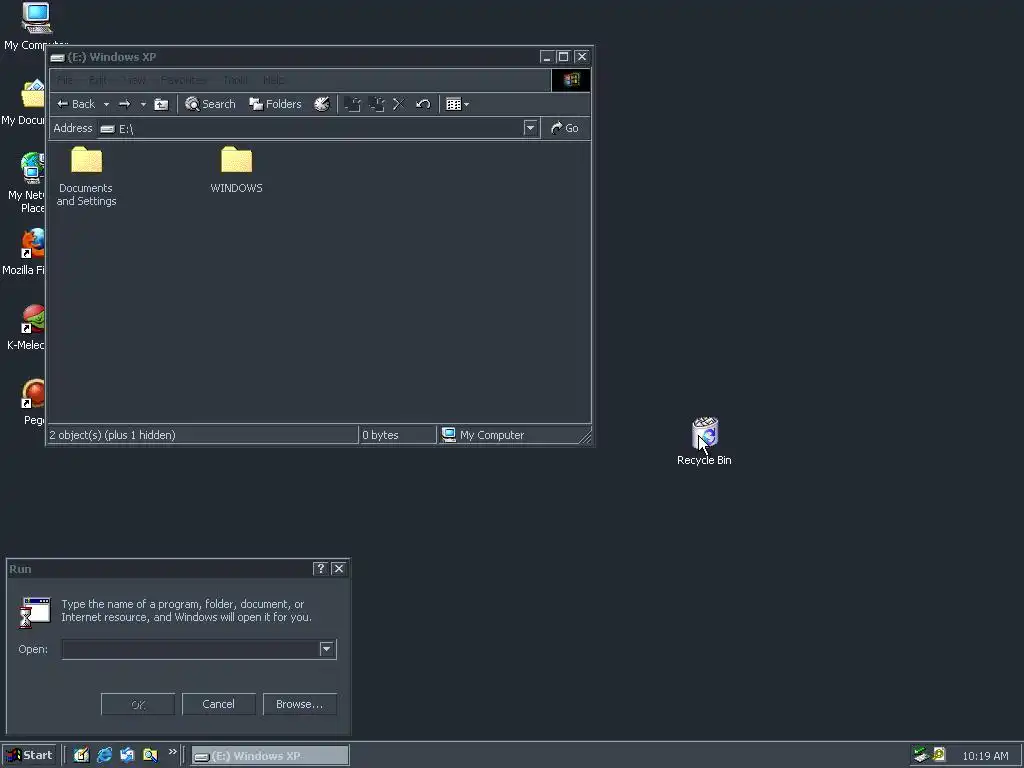Image resolution: width=1024 pixels, height=768 pixels.
Task: Open the Favorites menu
Action: pos(183,80)
